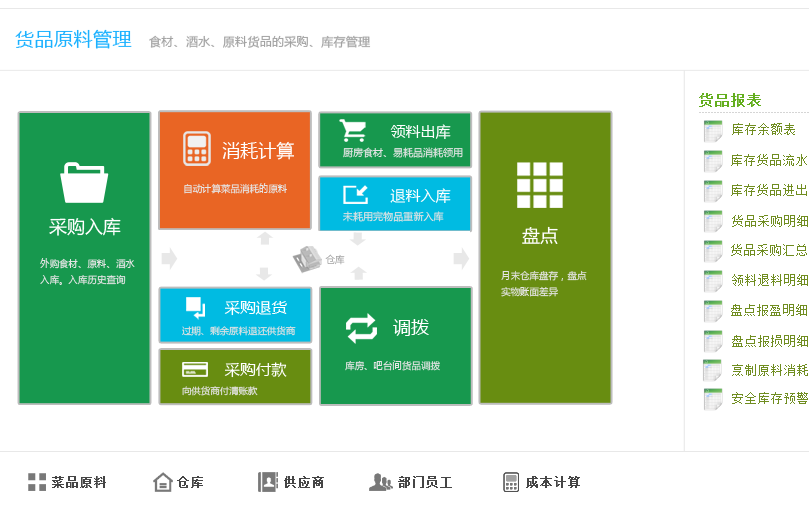809x531 pixels.
Task: Click the 采购退货 return icon
Action: click(196, 307)
